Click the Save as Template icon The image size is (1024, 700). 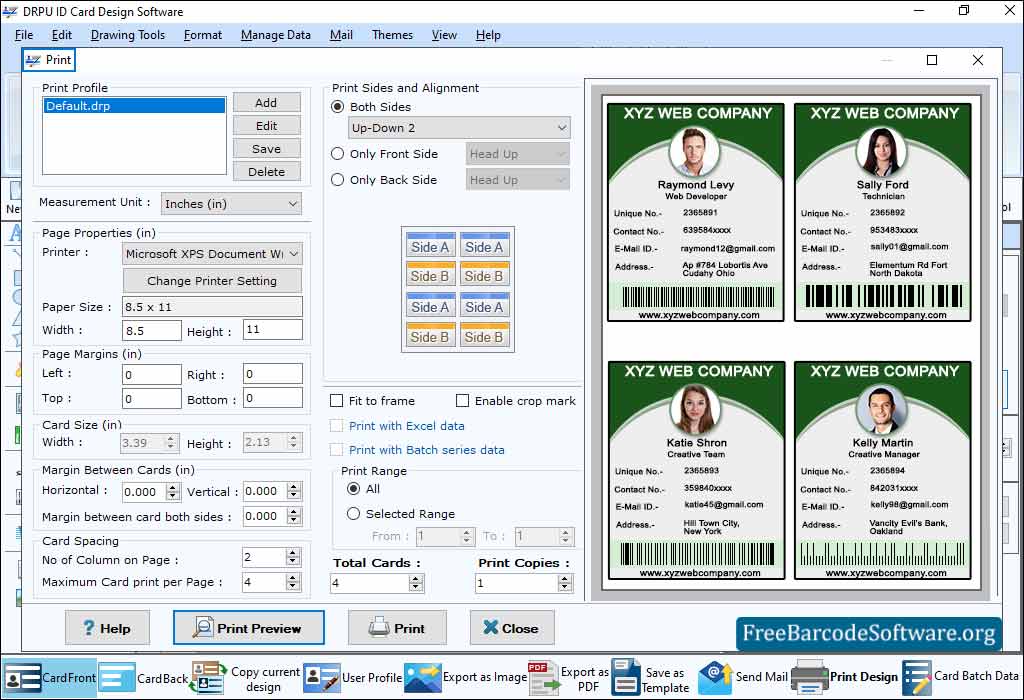(625, 678)
